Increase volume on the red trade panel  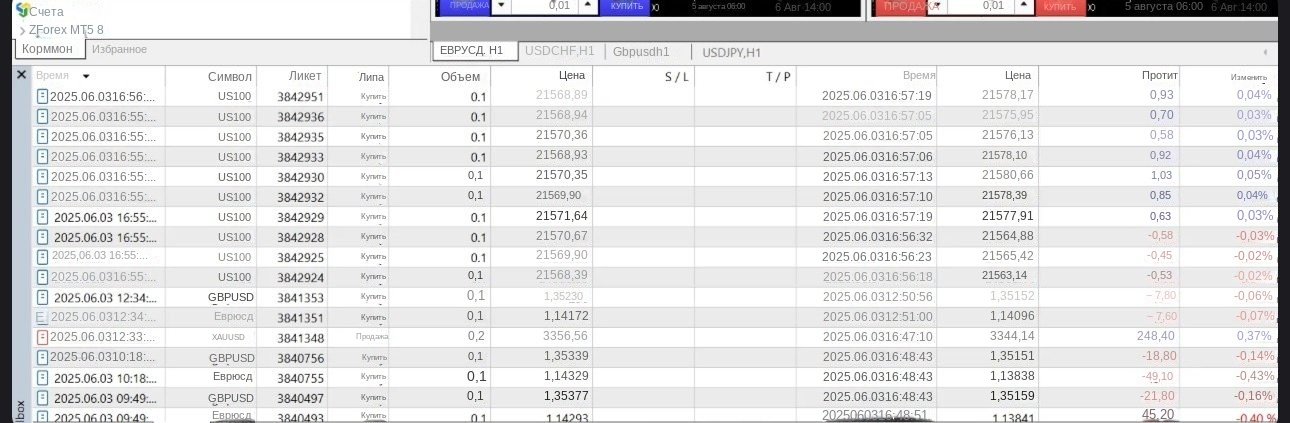(1023, 5)
